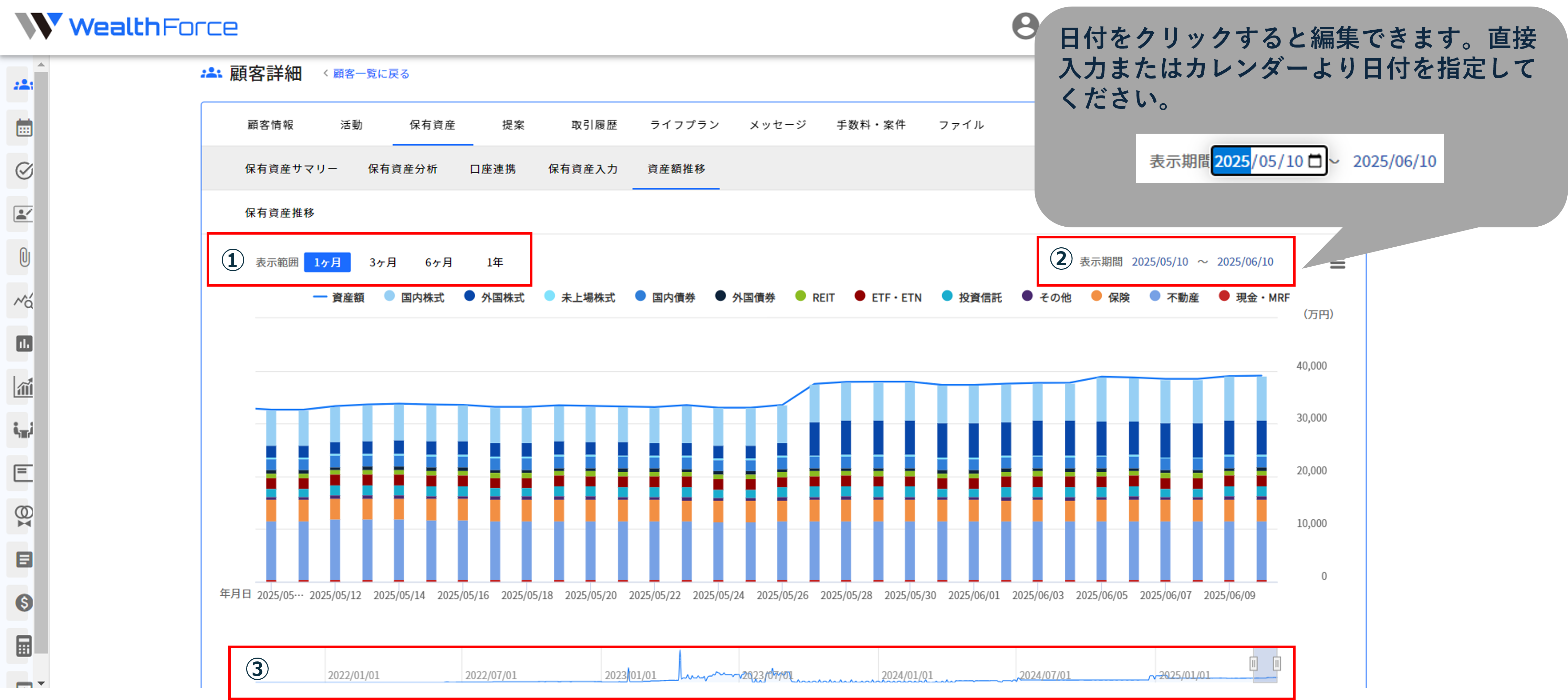
Task: Toggle 投資信託 legend series
Action: (972, 297)
